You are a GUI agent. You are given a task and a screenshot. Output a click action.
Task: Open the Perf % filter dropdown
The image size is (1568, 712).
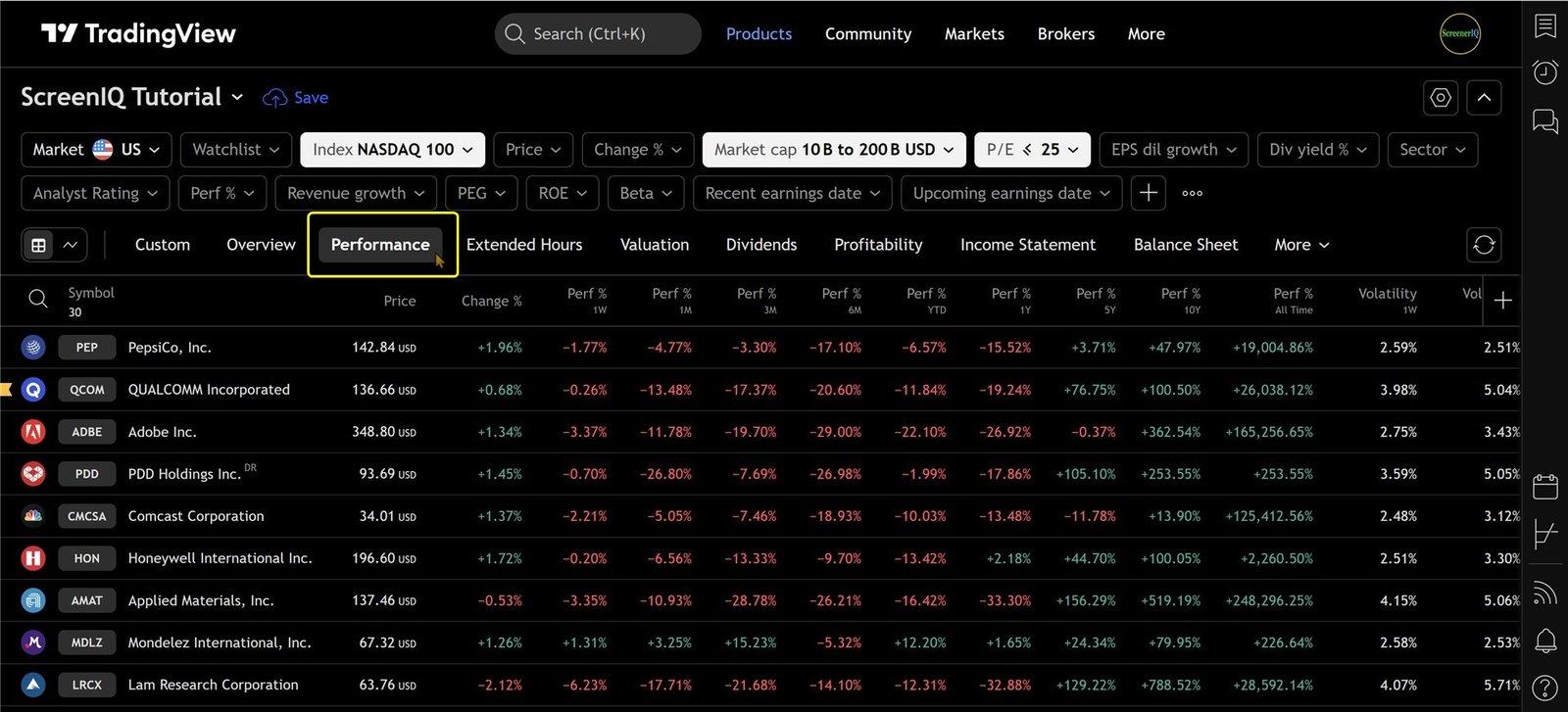click(222, 193)
